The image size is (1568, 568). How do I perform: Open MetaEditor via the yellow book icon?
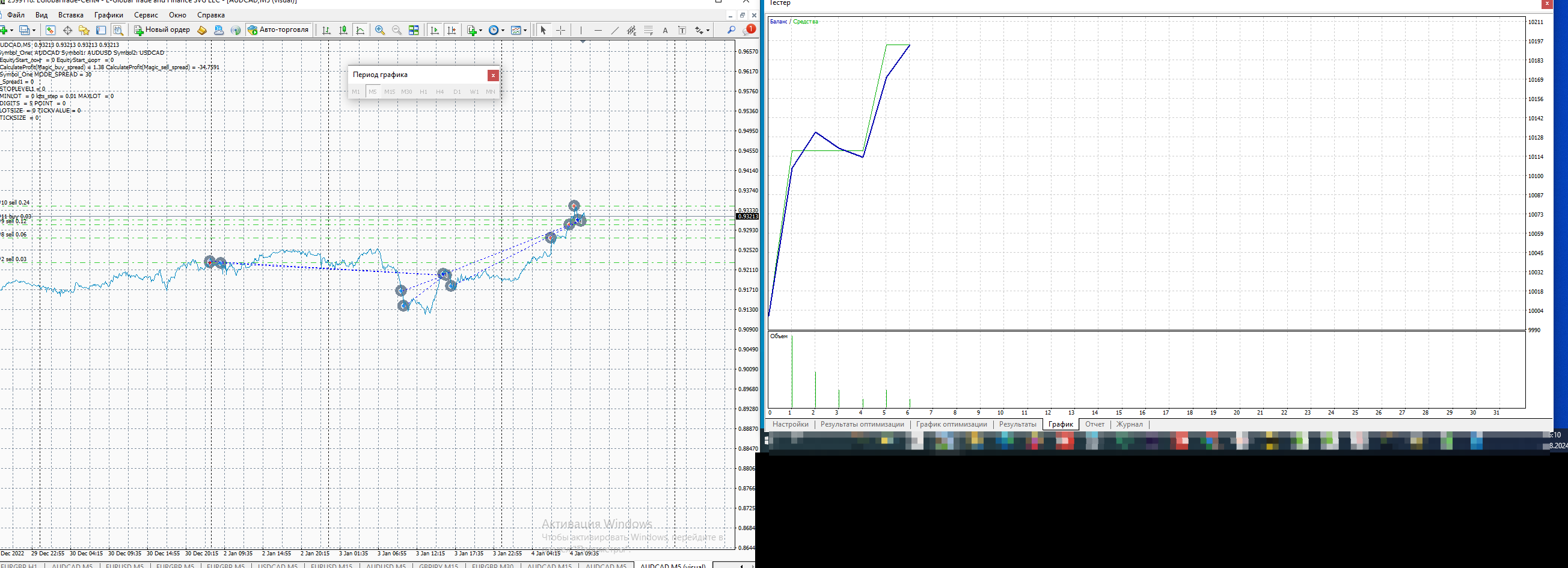[202, 30]
